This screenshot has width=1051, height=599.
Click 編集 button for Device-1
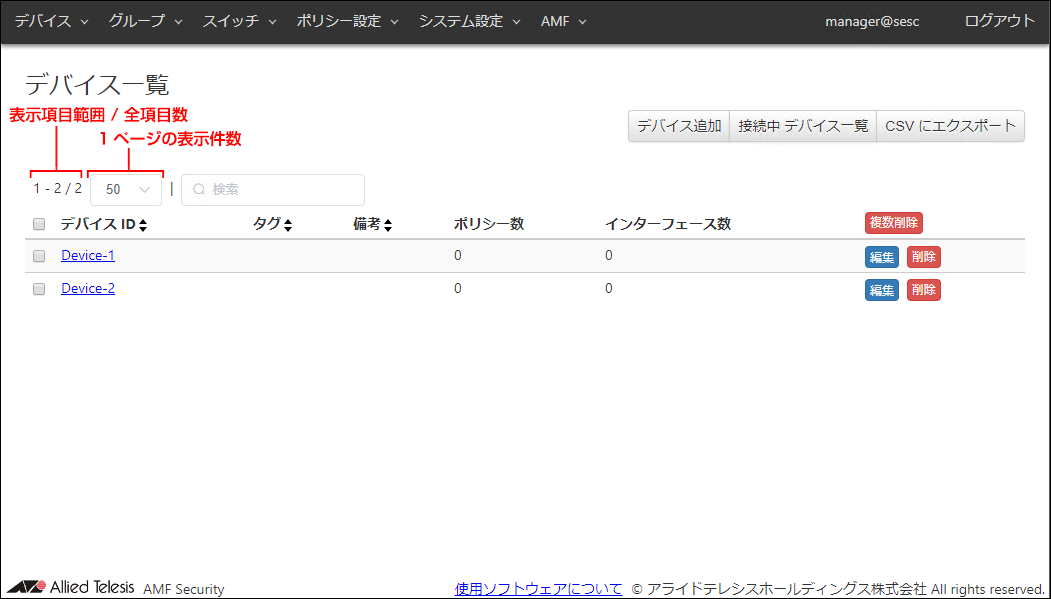pyautogui.click(x=881, y=257)
